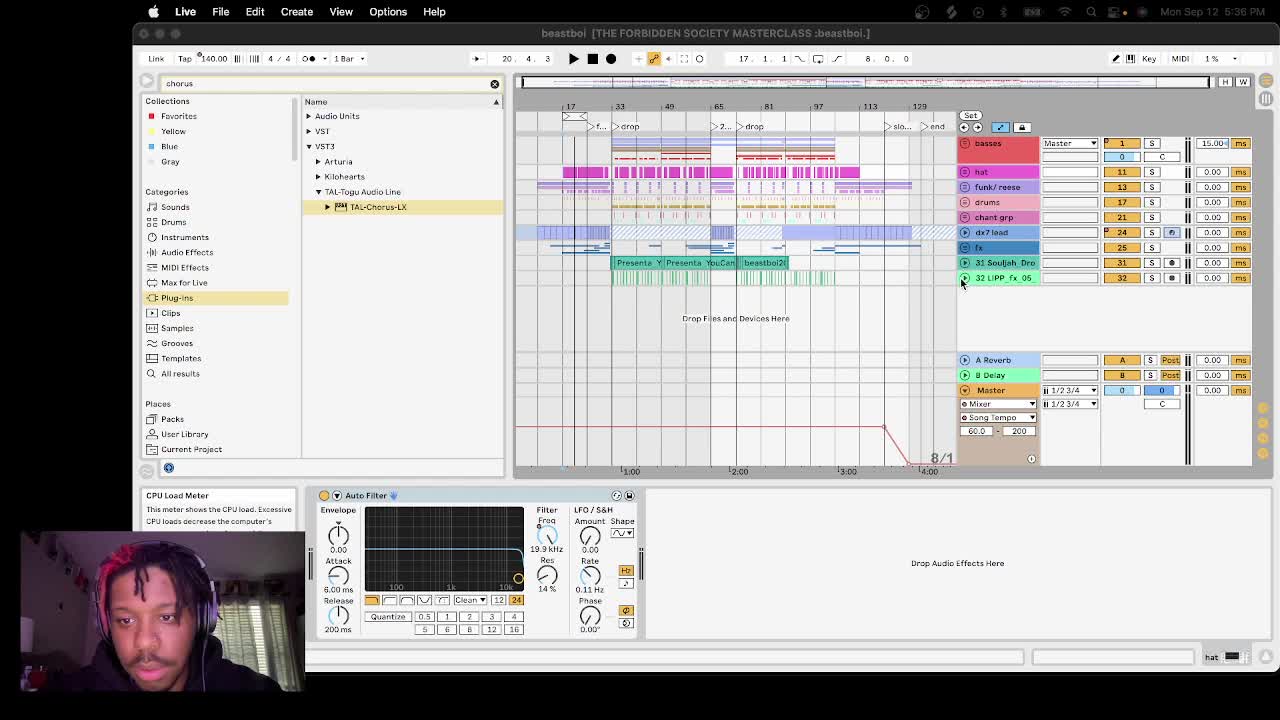This screenshot has height=720, width=1280.
Task: Stop playback with the Stop button
Action: pos(592,59)
